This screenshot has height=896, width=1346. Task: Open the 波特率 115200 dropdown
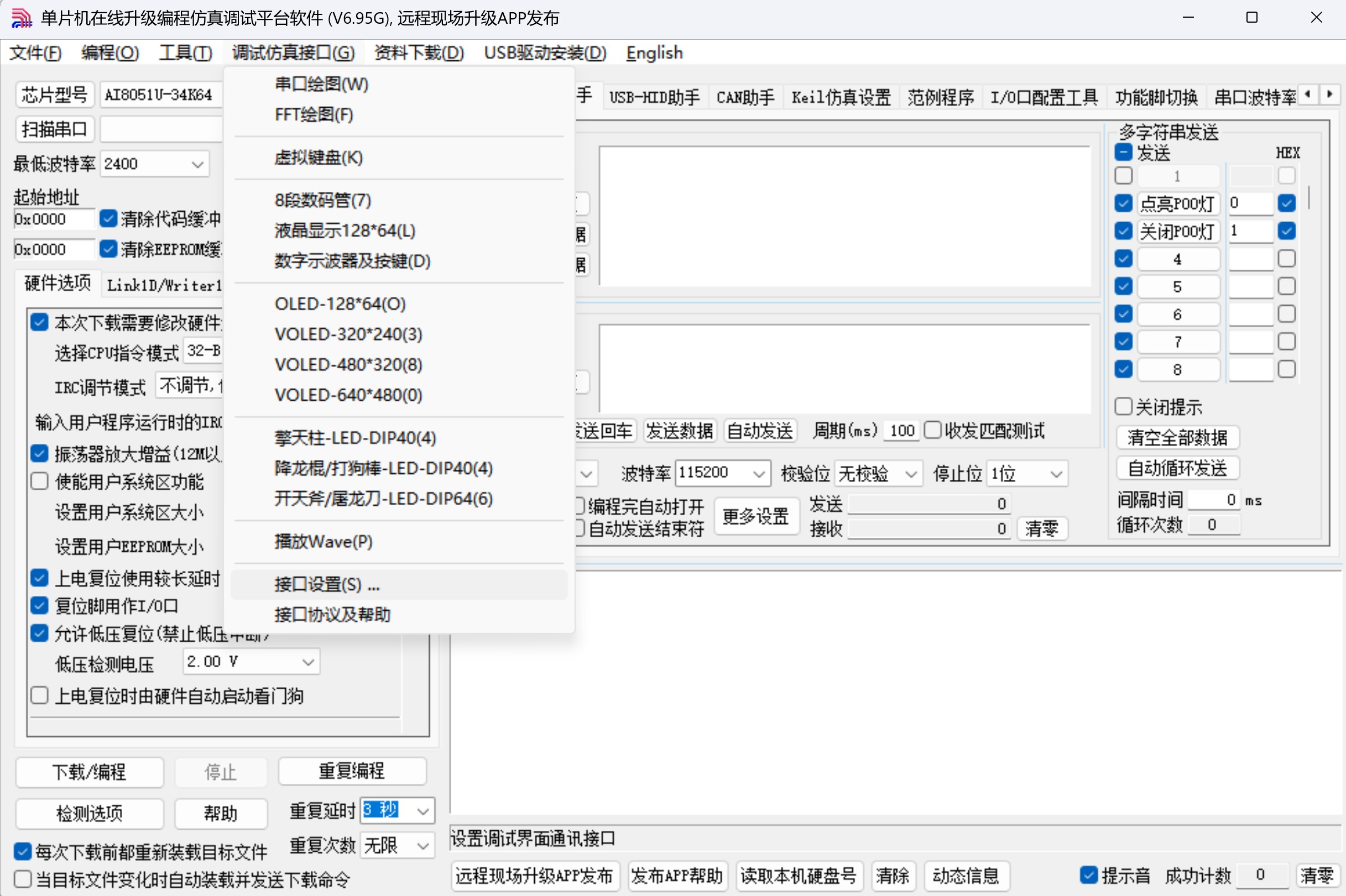(x=759, y=474)
